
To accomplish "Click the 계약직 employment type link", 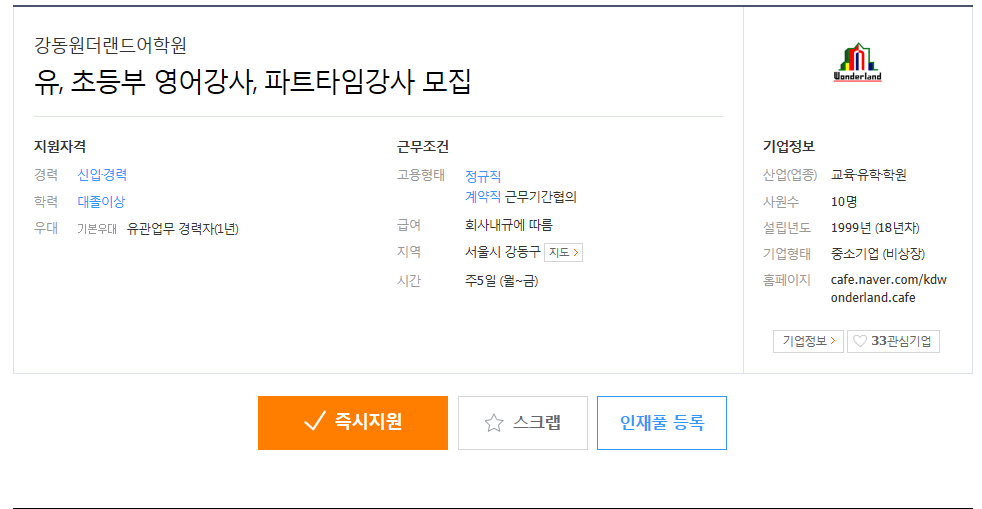I will (483, 197).
